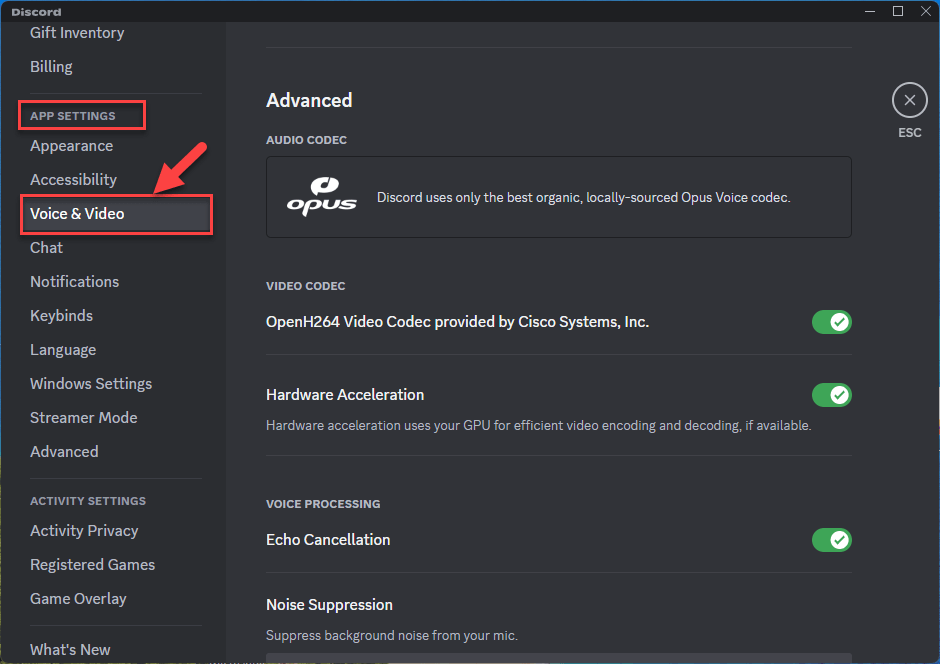Open the Appearance settings page
The height and width of the screenshot is (664, 940).
(x=71, y=146)
